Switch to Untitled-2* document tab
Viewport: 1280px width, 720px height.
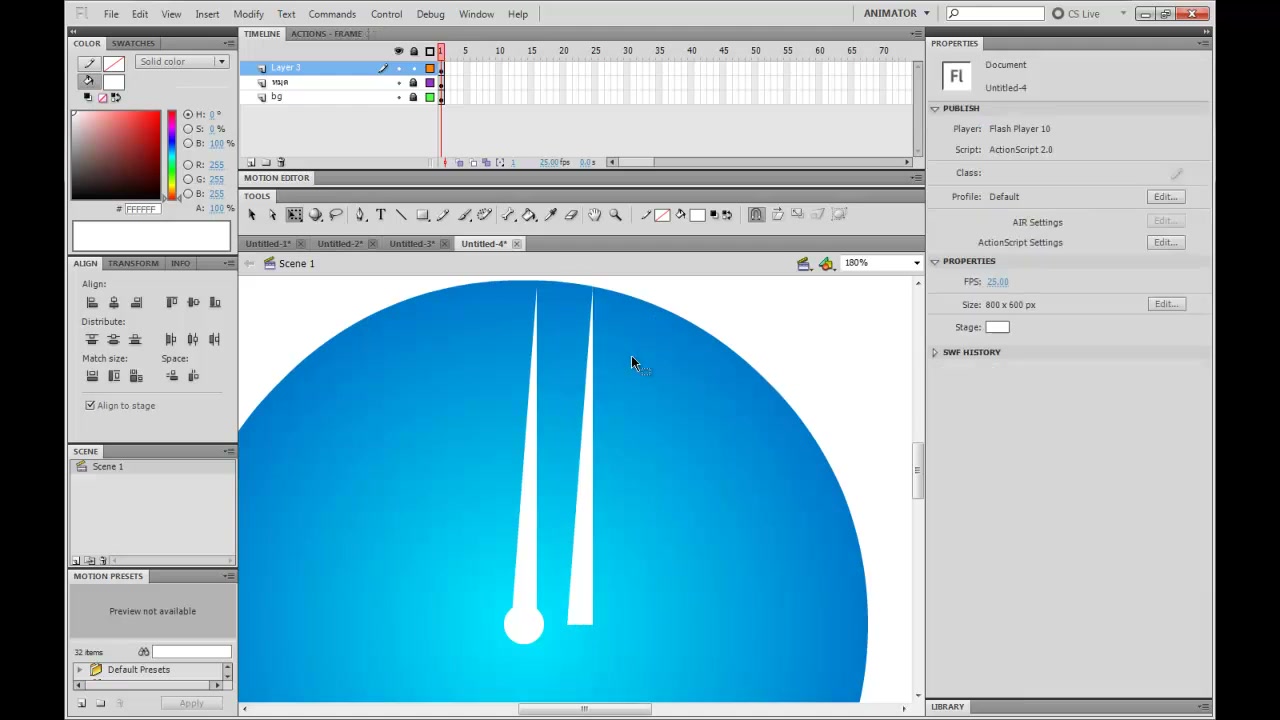click(340, 244)
